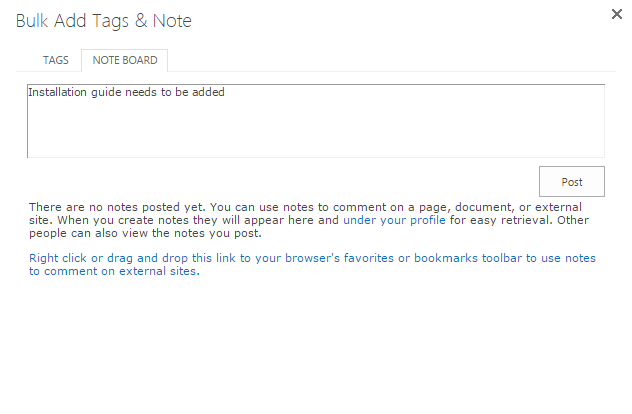Click the 'Bulk Add Tags & Note' dialog title
This screenshot has height=414, width=632.
[x=104, y=21]
